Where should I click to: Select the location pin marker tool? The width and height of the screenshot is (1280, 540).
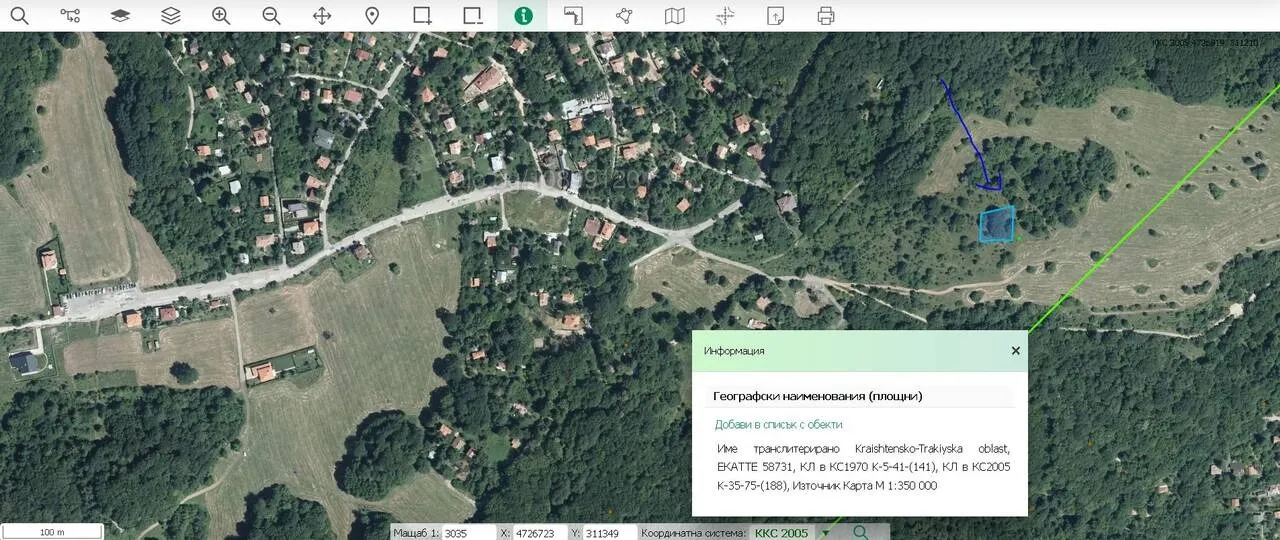[372, 16]
